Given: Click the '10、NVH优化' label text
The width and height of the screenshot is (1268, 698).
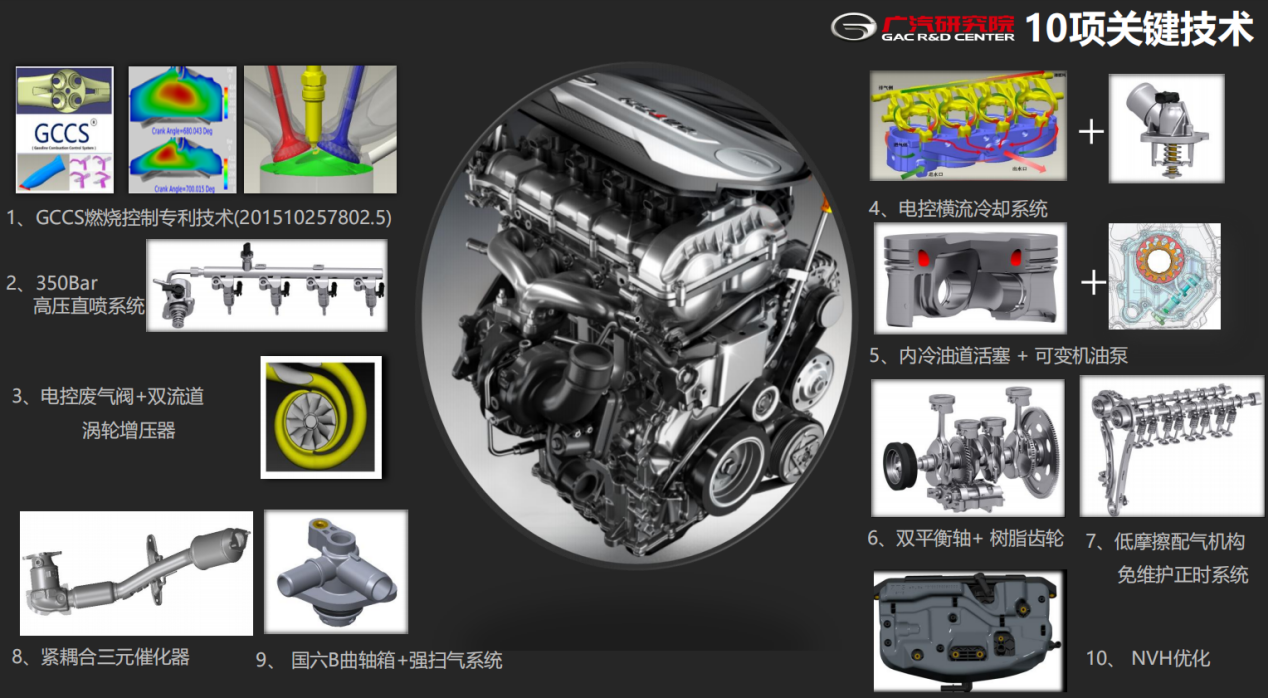Looking at the screenshot, I should [1147, 658].
